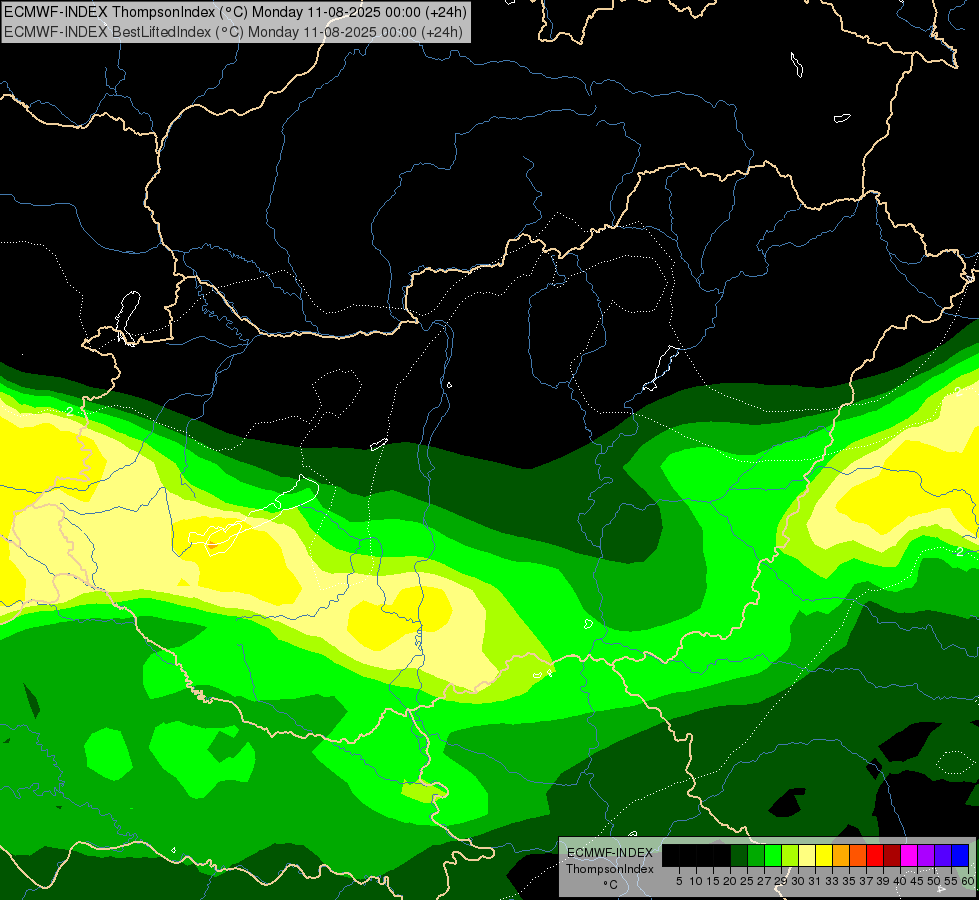Click legend tick value 30
This screenshot has height=900, width=979.
click(797, 881)
